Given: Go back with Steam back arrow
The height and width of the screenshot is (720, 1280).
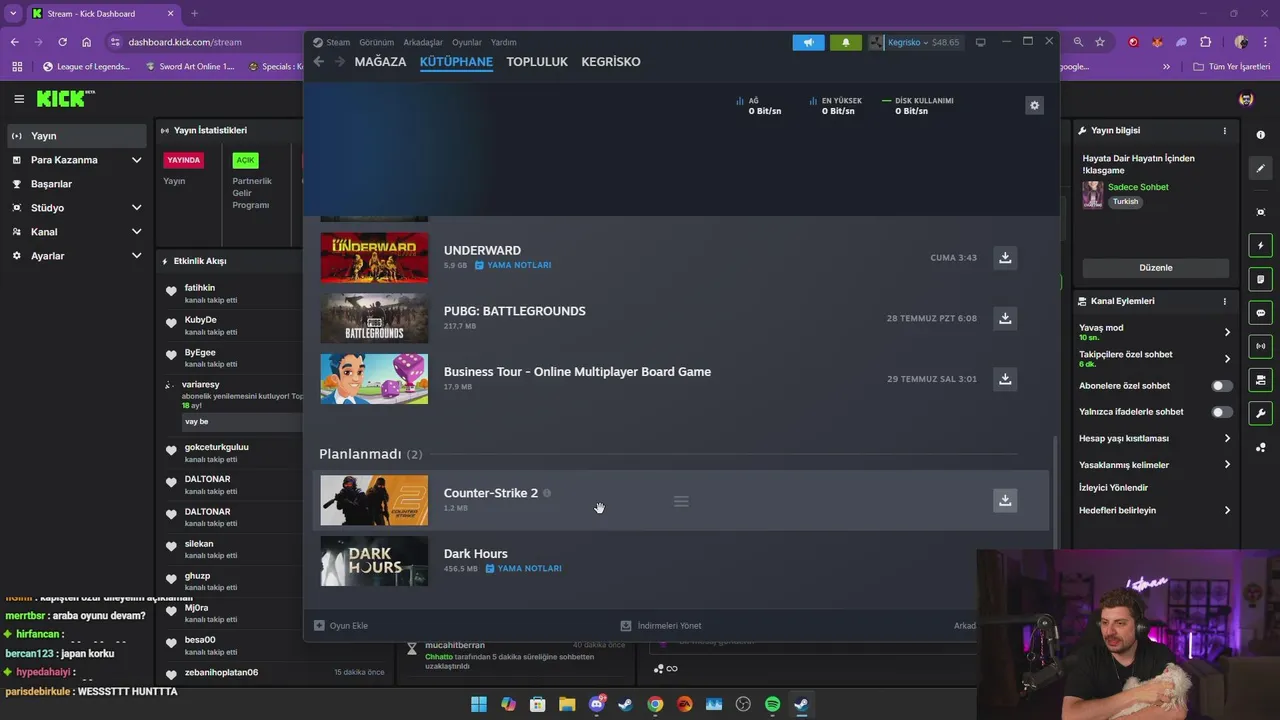Looking at the screenshot, I should [x=319, y=62].
